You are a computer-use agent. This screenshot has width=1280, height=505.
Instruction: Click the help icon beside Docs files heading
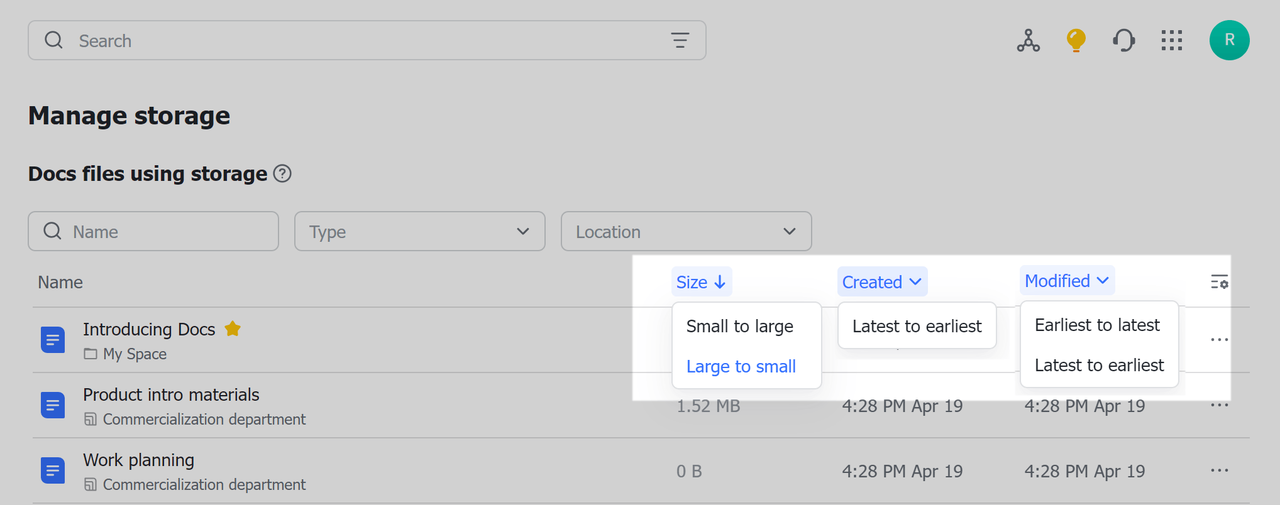(x=282, y=174)
